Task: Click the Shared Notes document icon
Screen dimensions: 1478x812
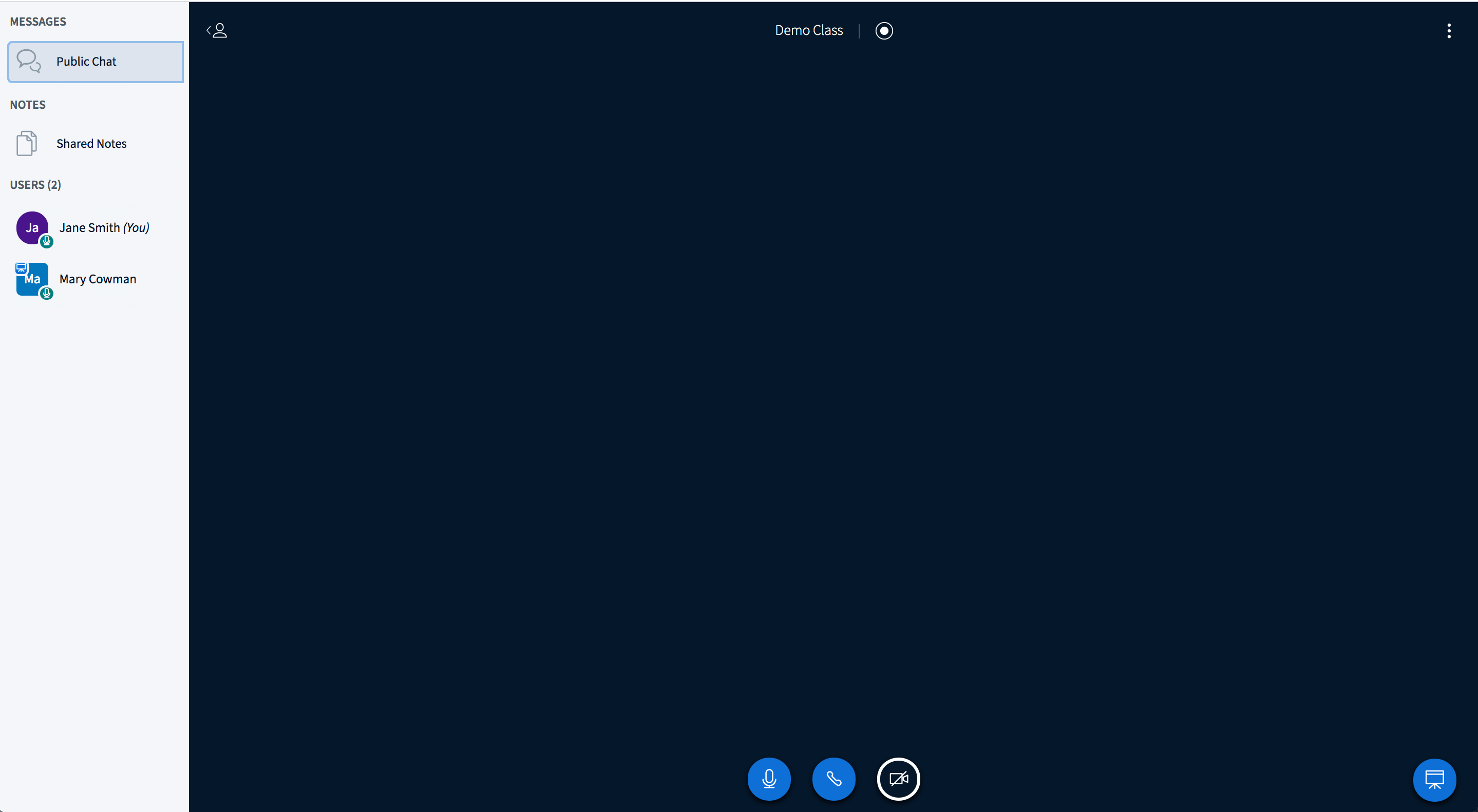Action: click(x=26, y=143)
